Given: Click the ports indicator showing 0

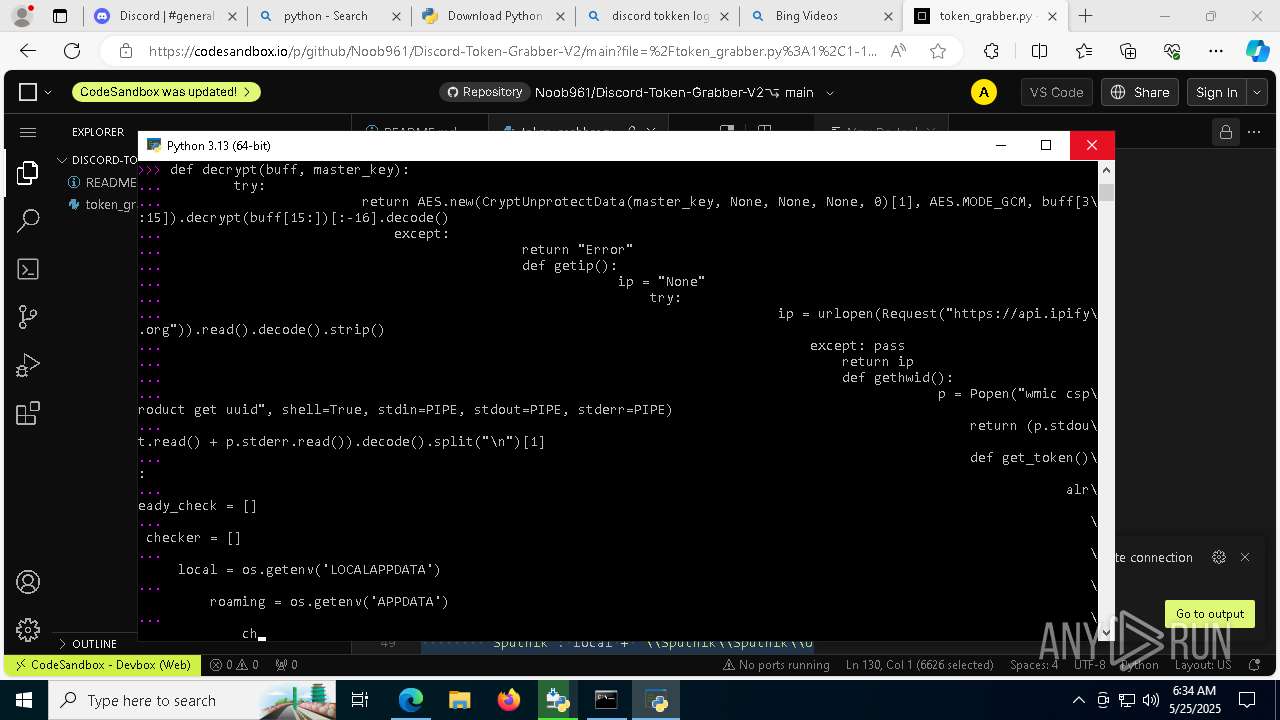Looking at the screenshot, I should click(x=286, y=665).
